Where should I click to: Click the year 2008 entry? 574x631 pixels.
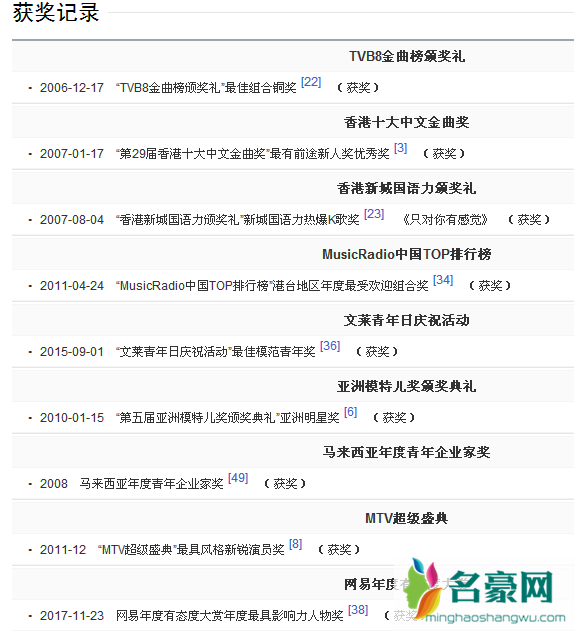point(54,484)
